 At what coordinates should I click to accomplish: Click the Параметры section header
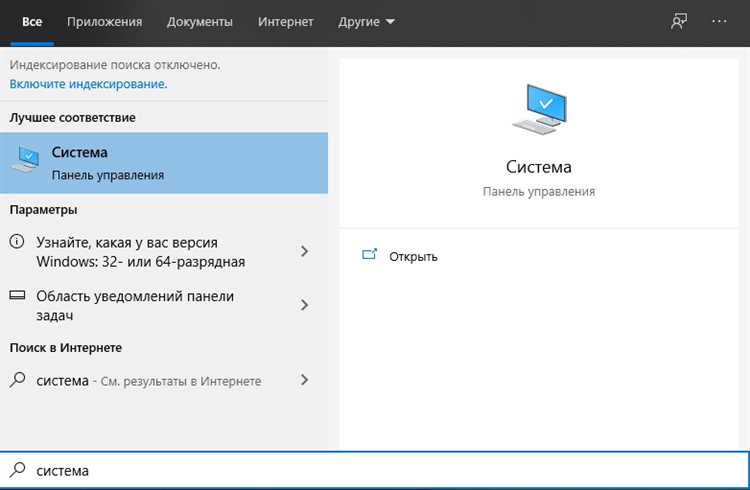click(44, 210)
